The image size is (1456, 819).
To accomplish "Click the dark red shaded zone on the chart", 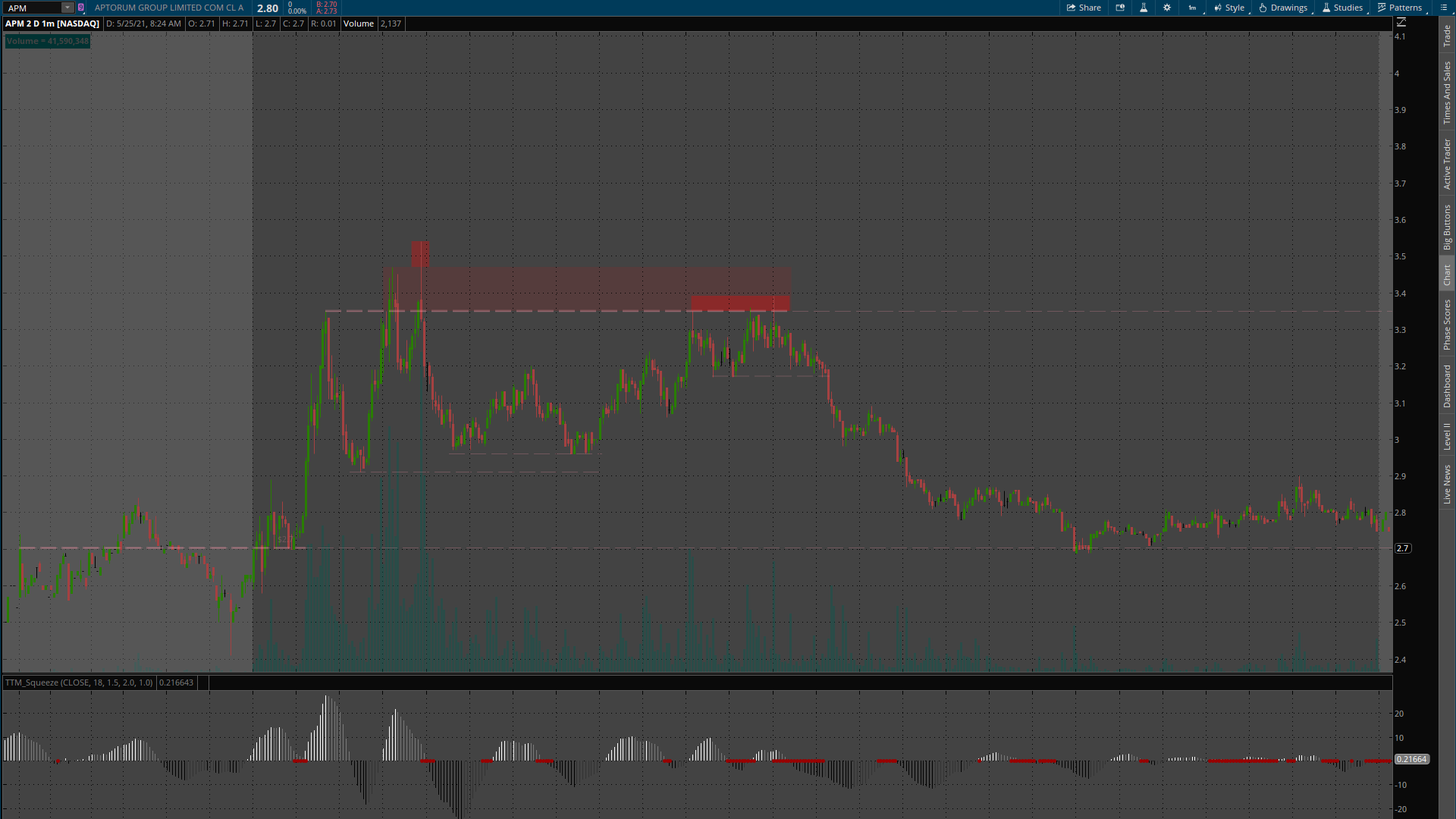I will pyautogui.click(x=739, y=303).
